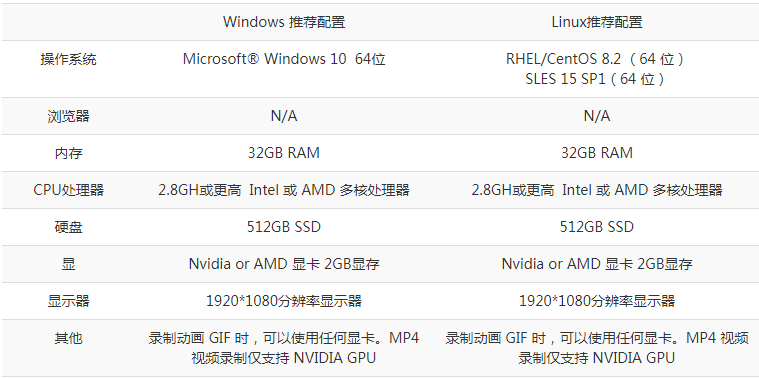Select the 硬盘 row label
The width and height of the screenshot is (759, 378).
[x=68, y=227]
